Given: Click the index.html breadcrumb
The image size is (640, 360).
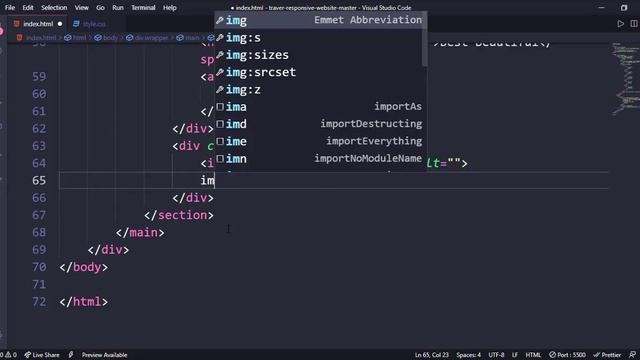Looking at the screenshot, I should point(41,38).
